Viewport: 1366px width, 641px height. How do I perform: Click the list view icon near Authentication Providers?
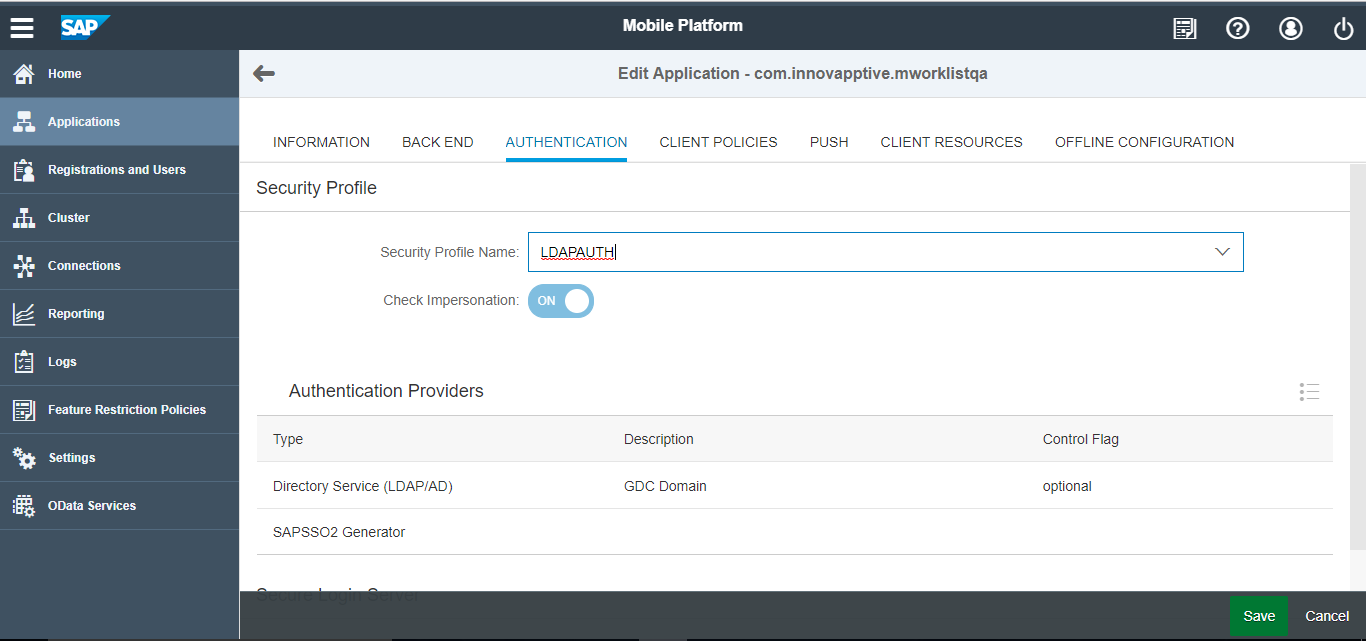click(1309, 391)
